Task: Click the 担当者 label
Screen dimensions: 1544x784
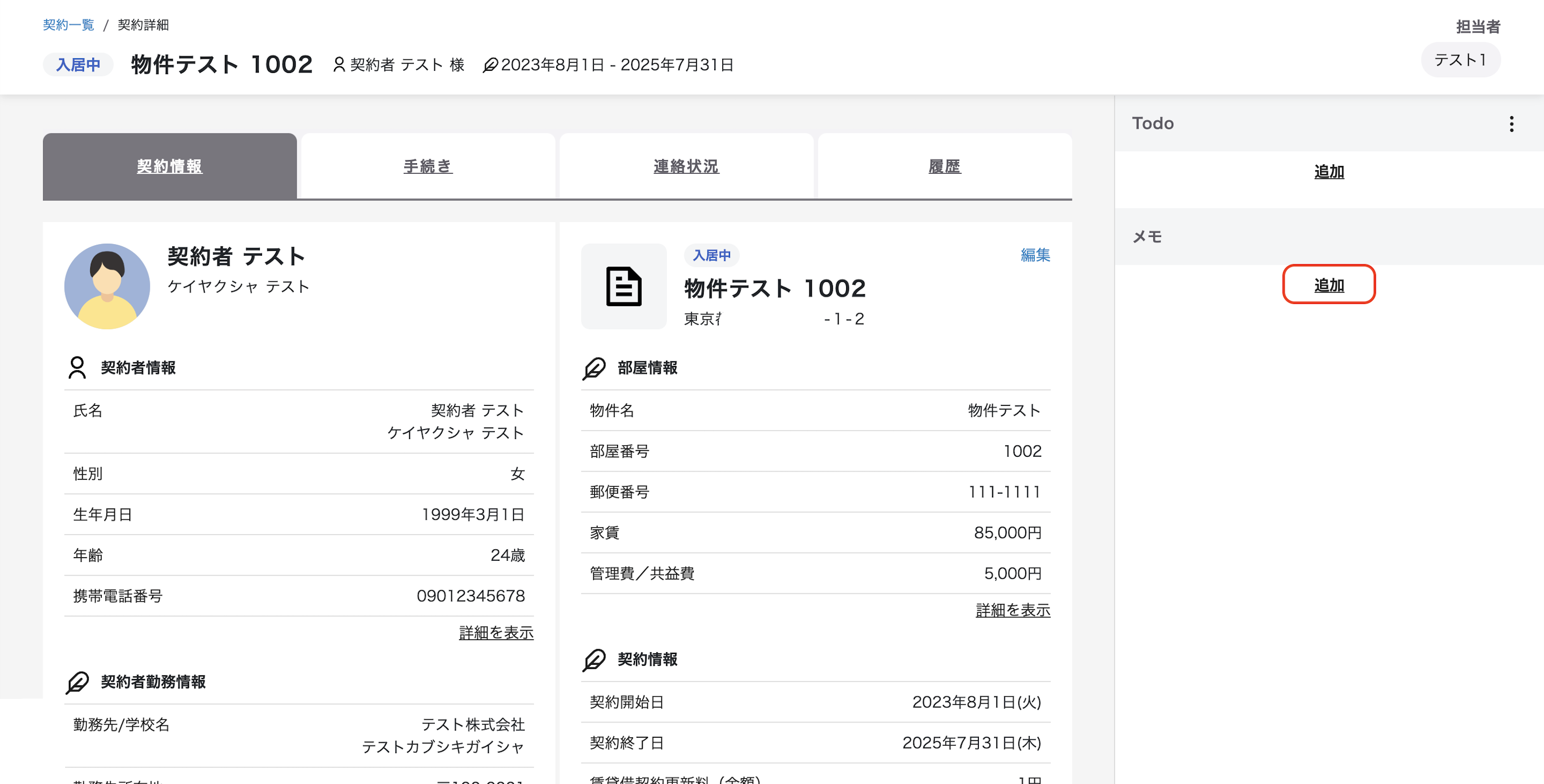Action: click(1478, 26)
